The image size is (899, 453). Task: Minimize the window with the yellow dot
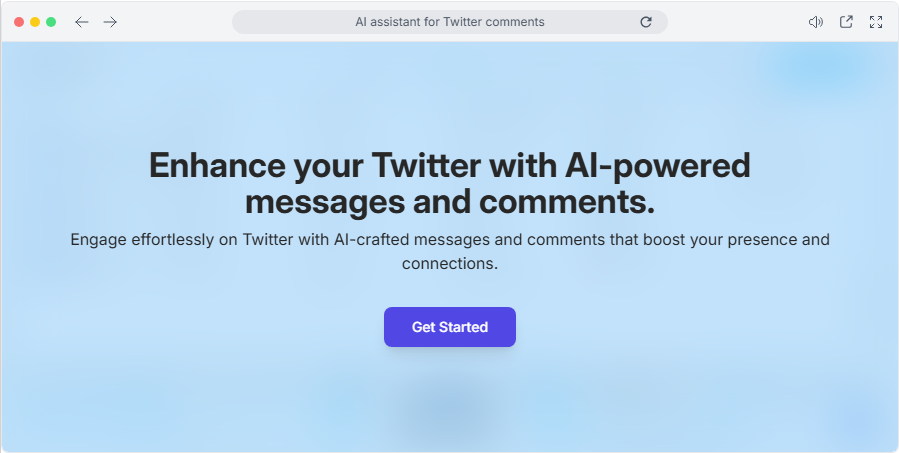pos(35,22)
